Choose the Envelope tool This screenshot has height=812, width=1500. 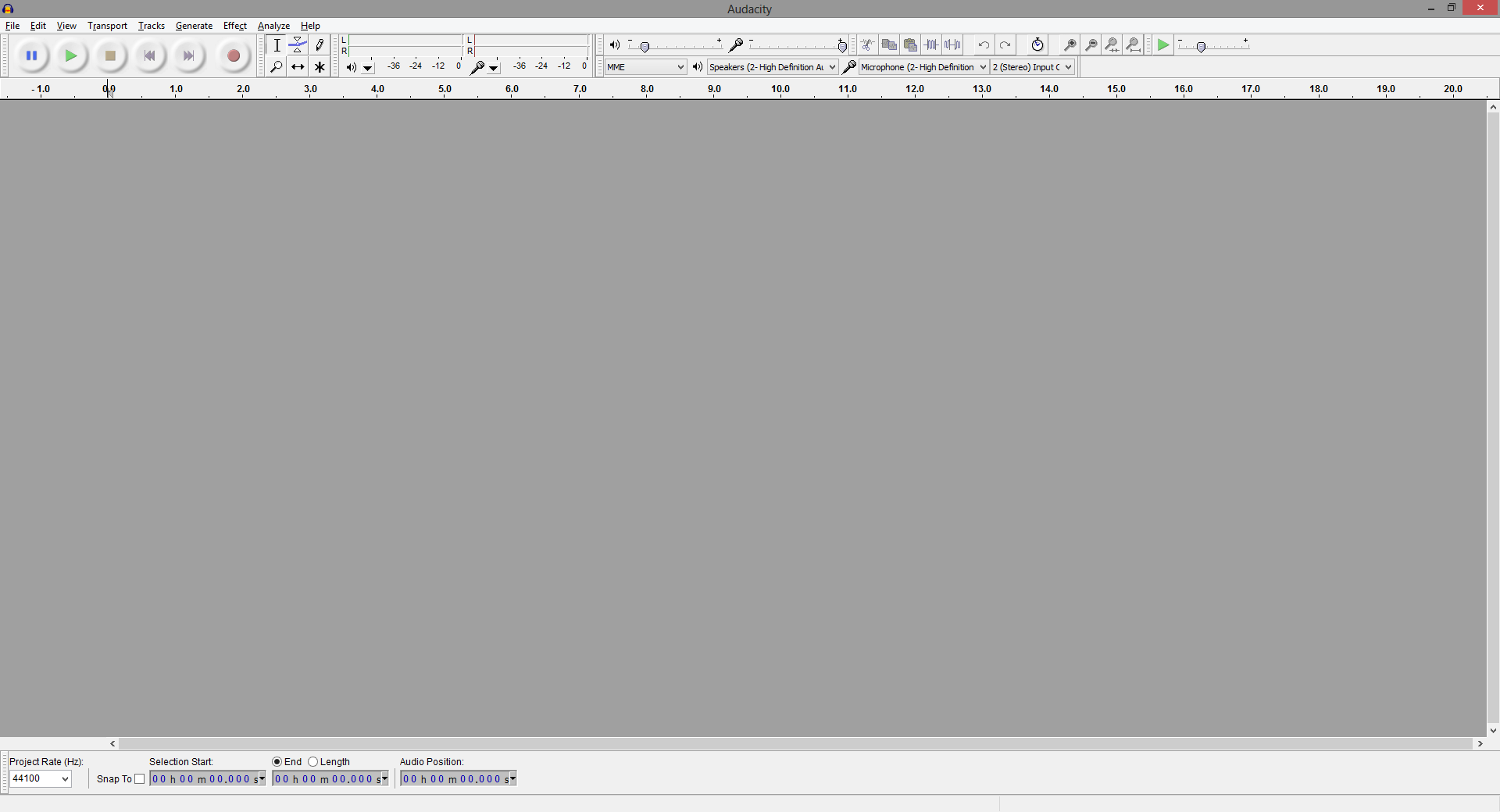click(x=298, y=45)
